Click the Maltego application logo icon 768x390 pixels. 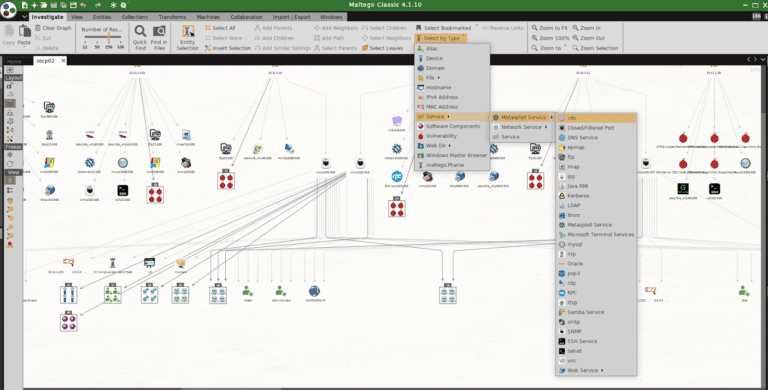click(9, 9)
